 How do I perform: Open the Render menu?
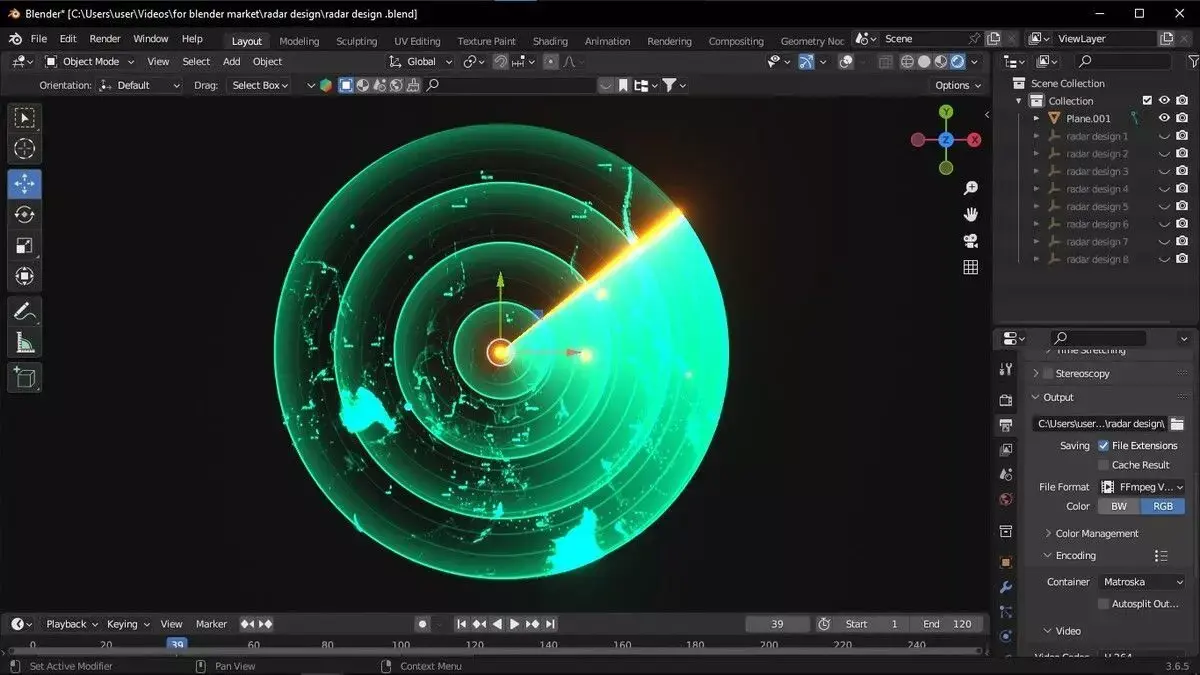tap(105, 39)
